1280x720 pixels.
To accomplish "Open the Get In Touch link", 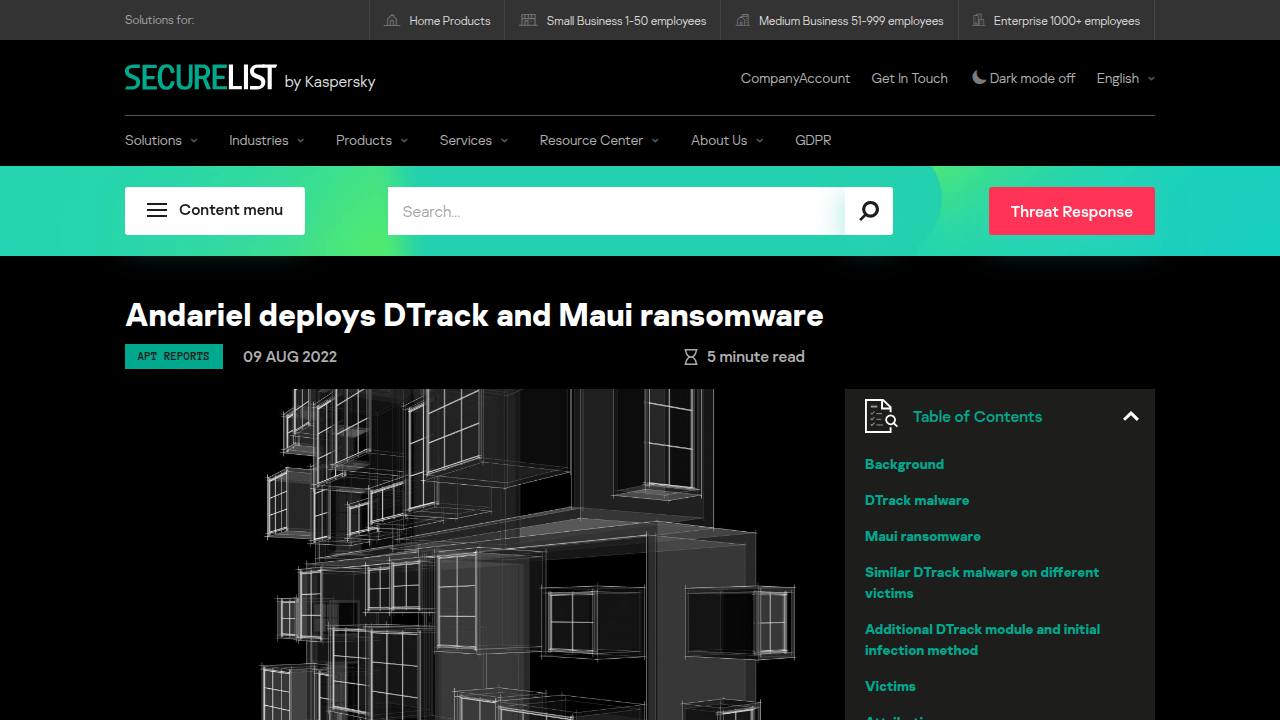I will [x=910, y=78].
